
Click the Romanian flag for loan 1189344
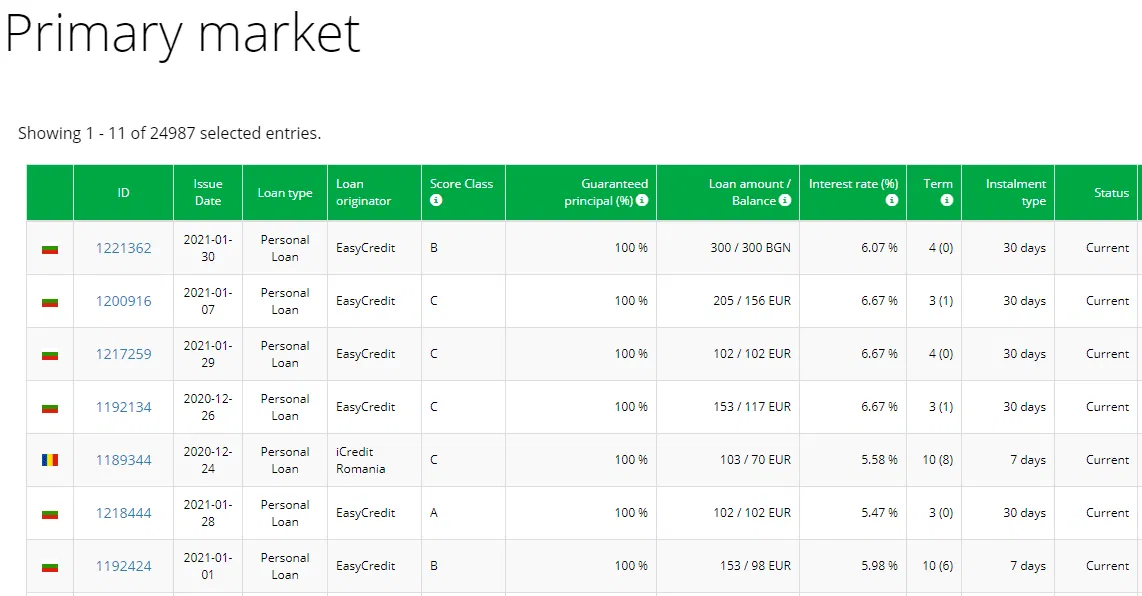tap(50, 460)
